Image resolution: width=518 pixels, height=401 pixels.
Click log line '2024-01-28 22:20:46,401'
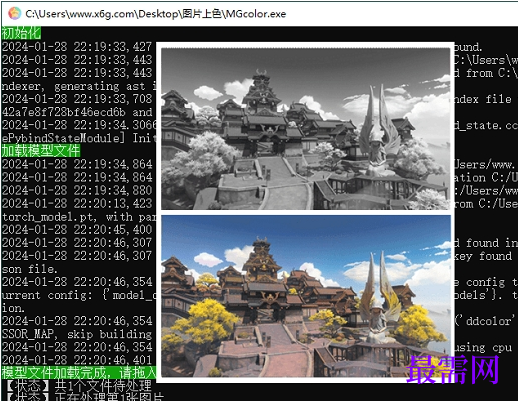(x=77, y=360)
